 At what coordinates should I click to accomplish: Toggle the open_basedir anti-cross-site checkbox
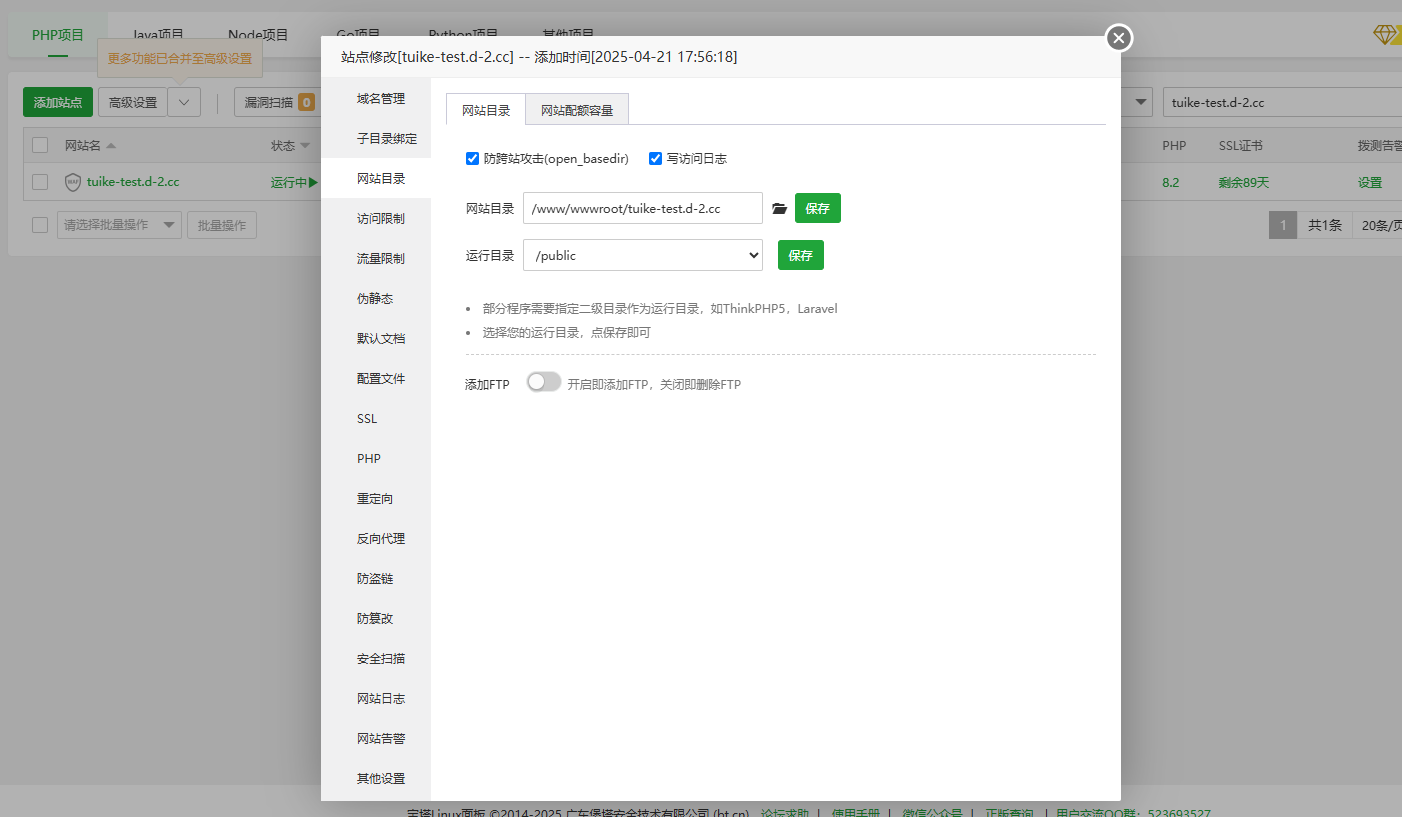(473, 158)
